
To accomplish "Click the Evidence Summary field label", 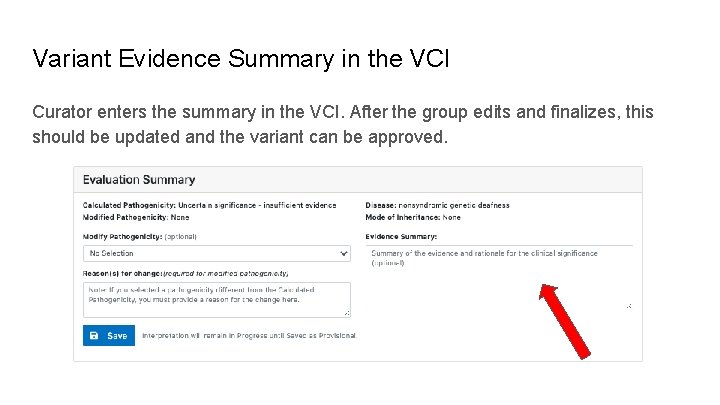I will pyautogui.click(x=401, y=236).
